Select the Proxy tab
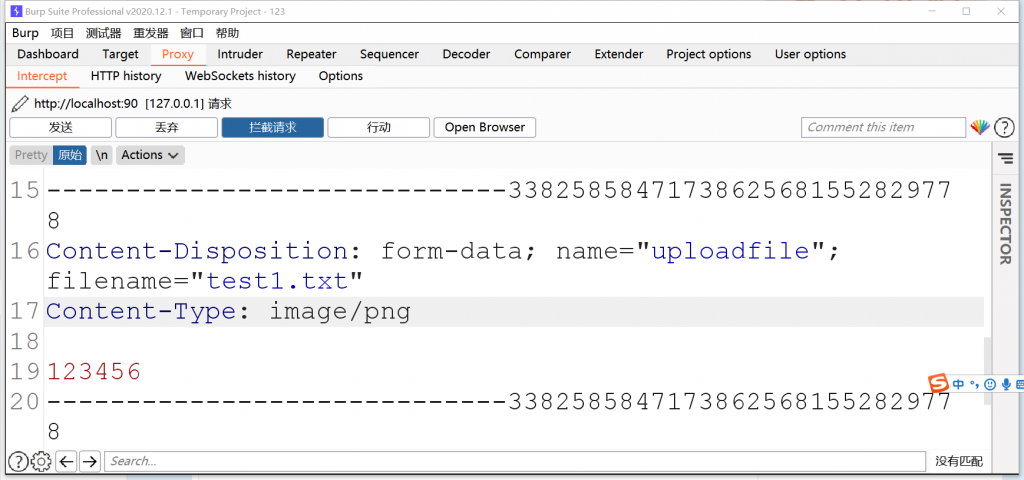The width and height of the screenshot is (1024, 480). [x=178, y=54]
